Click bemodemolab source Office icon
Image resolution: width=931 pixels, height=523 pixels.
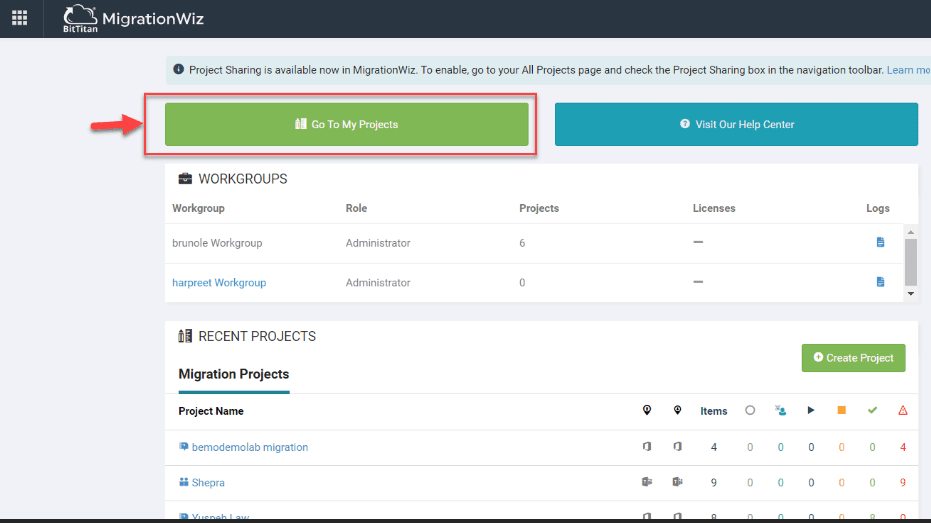pyautogui.click(x=647, y=446)
